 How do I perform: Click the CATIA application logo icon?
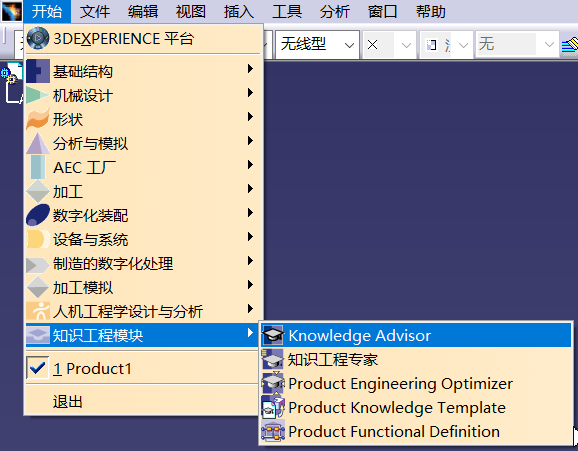click(12, 11)
